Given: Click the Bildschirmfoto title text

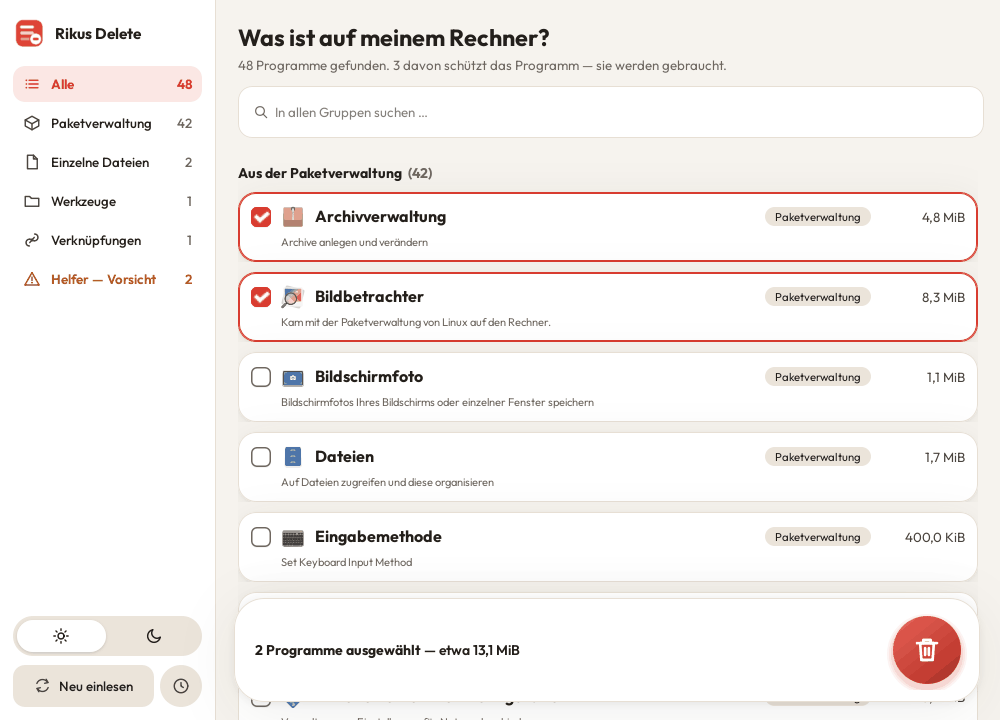Looking at the screenshot, I should [369, 377].
